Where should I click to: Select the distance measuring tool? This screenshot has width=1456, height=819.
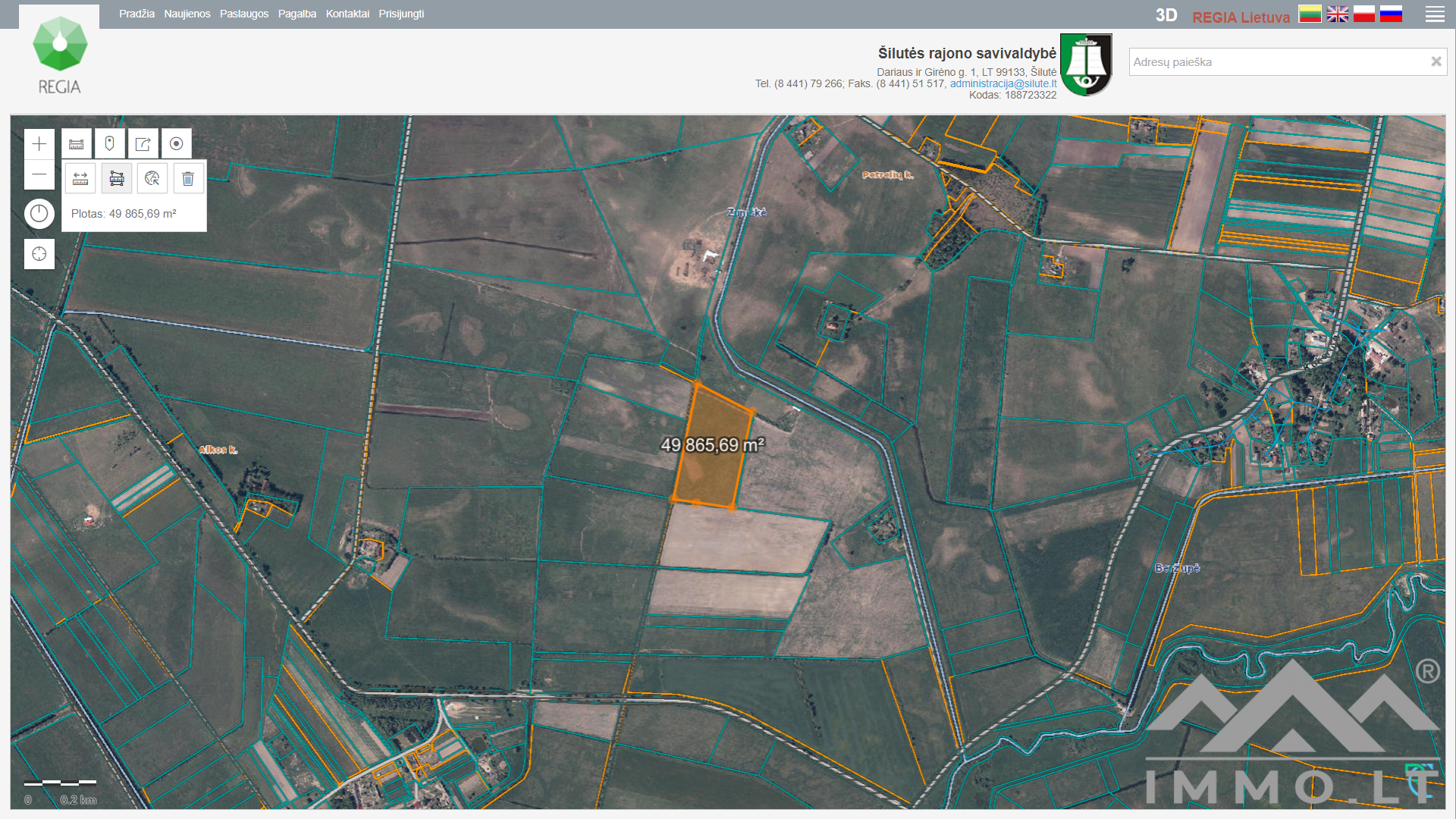pos(80,179)
